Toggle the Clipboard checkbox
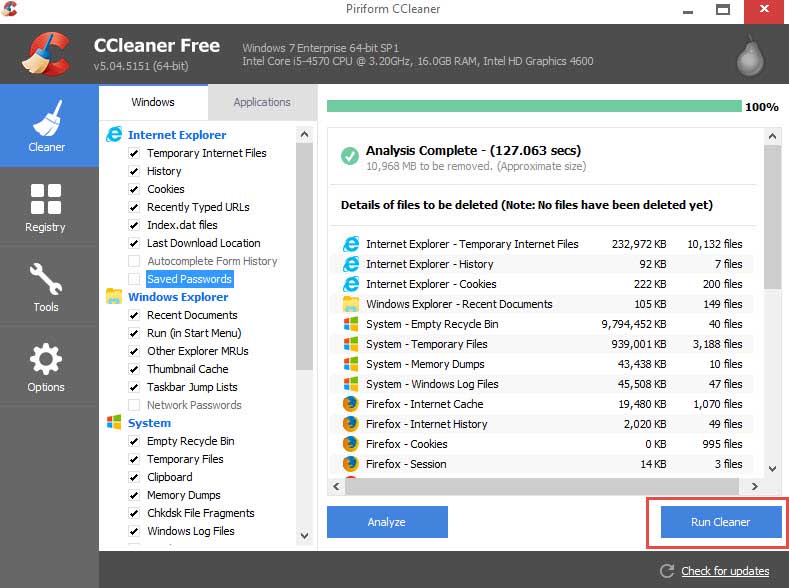 tap(134, 477)
